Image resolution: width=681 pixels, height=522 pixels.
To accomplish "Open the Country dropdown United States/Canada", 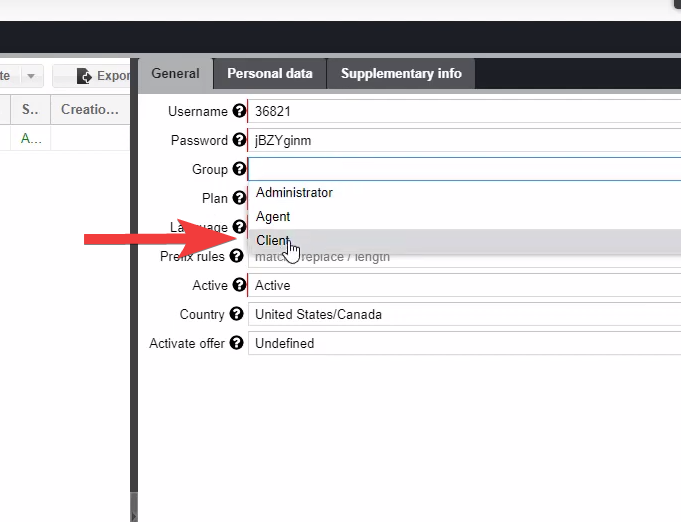I will click(464, 314).
